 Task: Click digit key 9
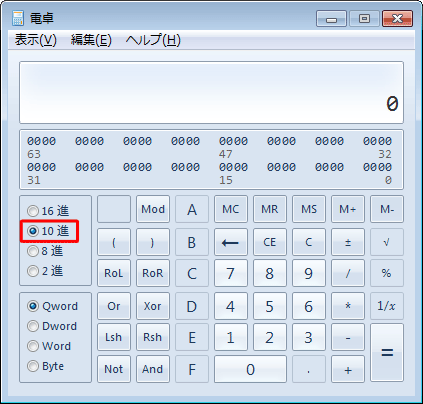[x=309, y=273]
